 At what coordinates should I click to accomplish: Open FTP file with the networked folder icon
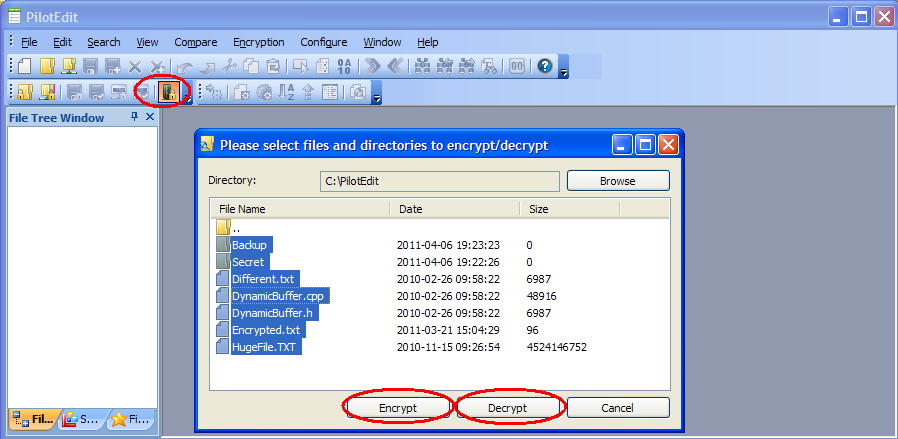point(69,66)
